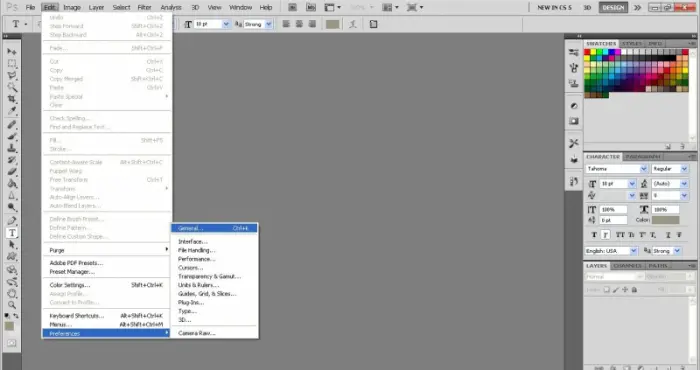Image resolution: width=700 pixels, height=370 pixels.
Task: Click the Create warped text icon
Action: click(353, 24)
